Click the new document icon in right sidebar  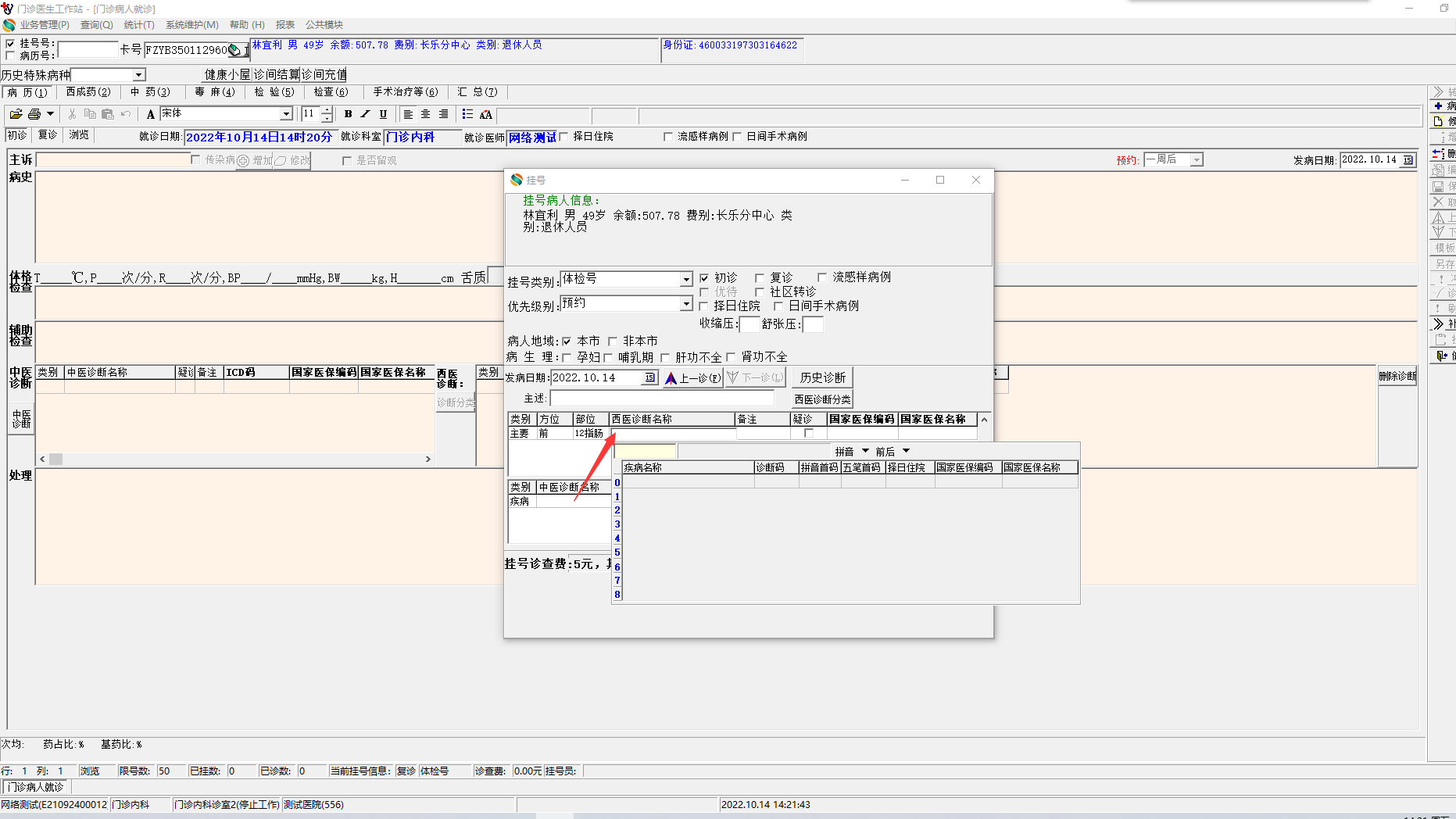pos(1438,121)
